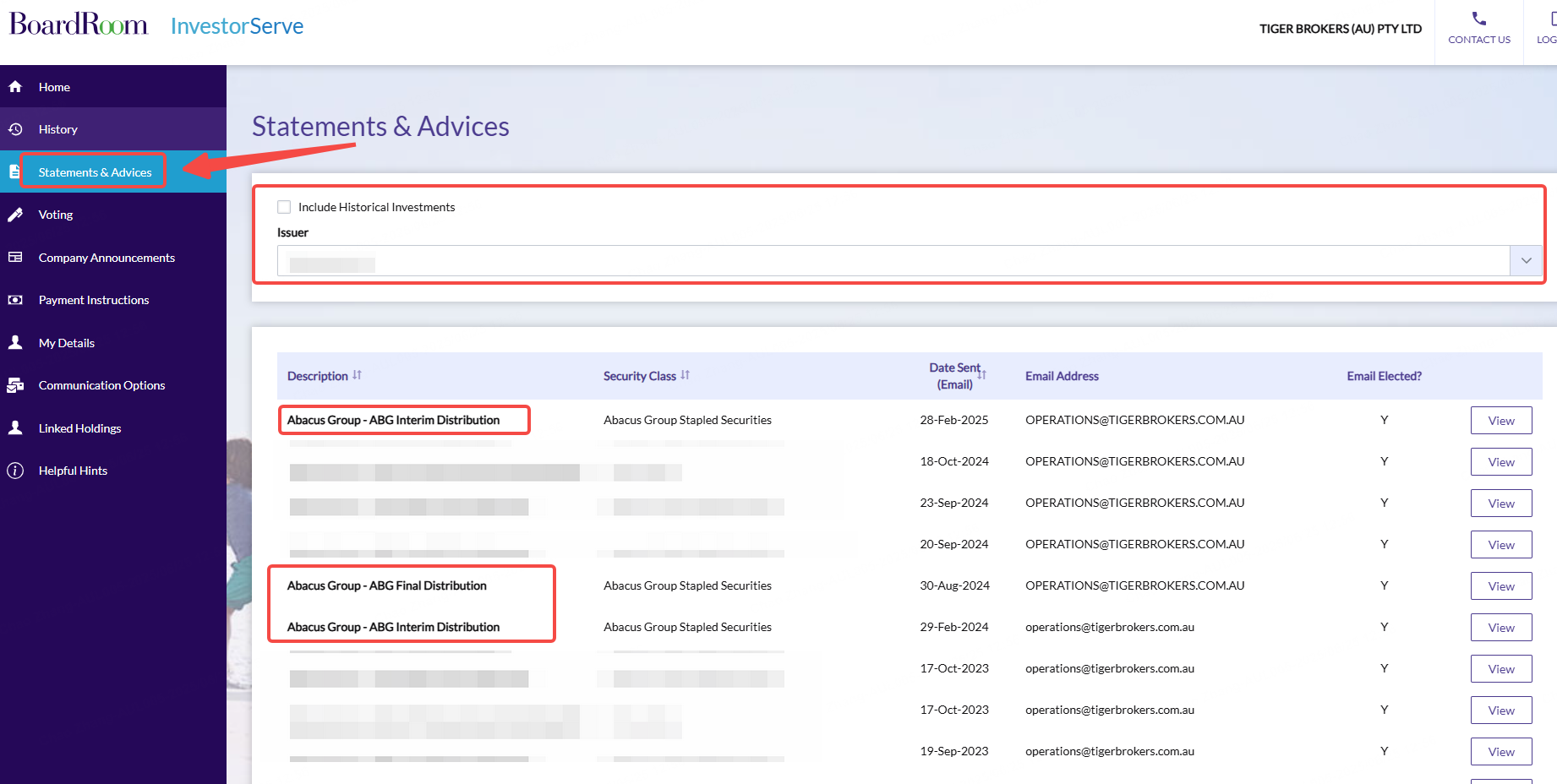Click the BoardRoom logo
The image size is (1557, 784).
[x=79, y=24]
